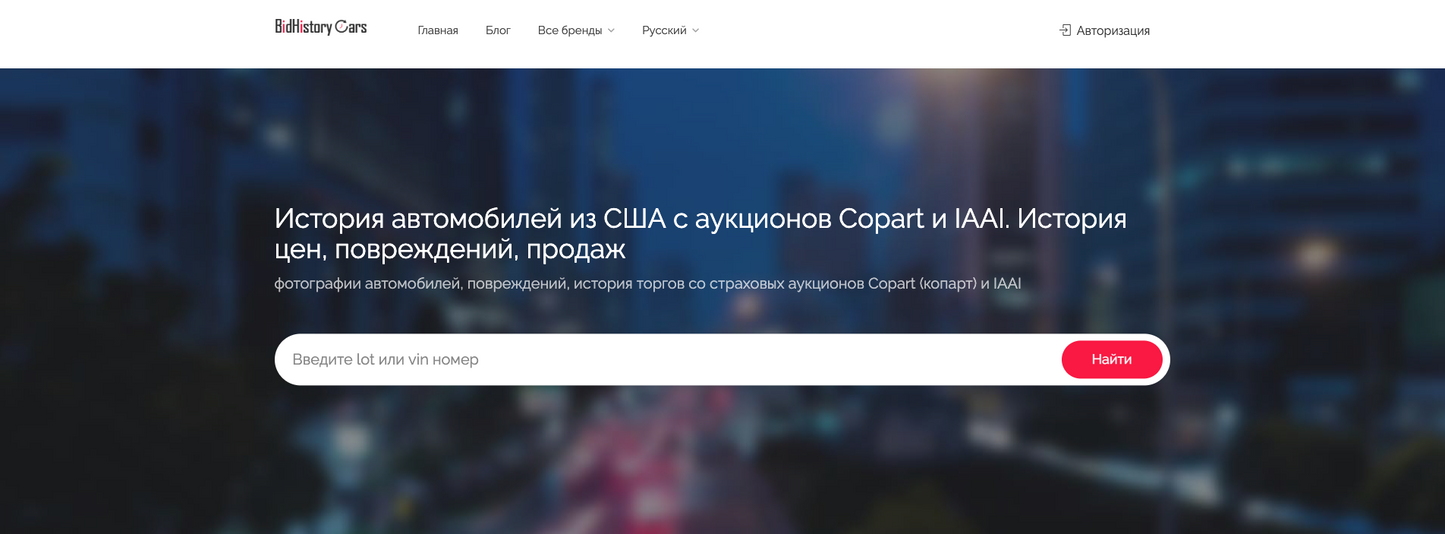The height and width of the screenshot is (534, 1445).
Task: Click the chevron icon next to Русский
Action: coord(696,31)
